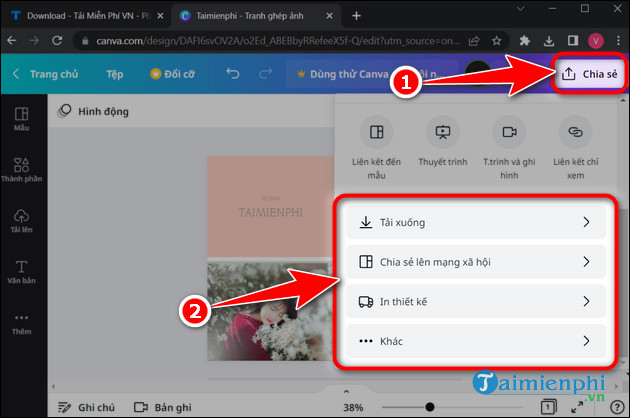Open the browser downloads icon
The height and width of the screenshot is (418, 630).
549,41
